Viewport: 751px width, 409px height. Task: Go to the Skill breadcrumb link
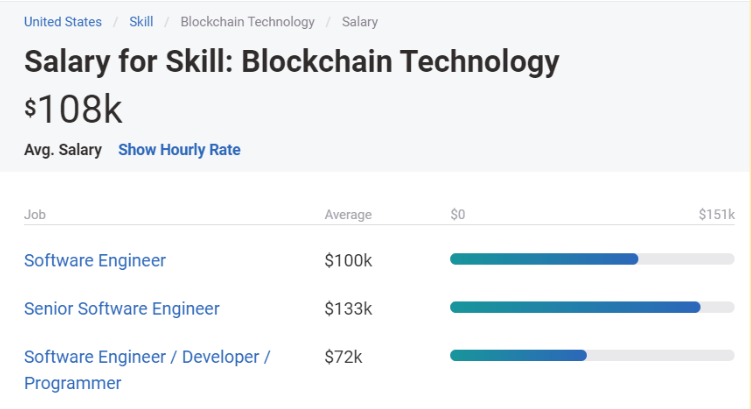[x=141, y=21]
